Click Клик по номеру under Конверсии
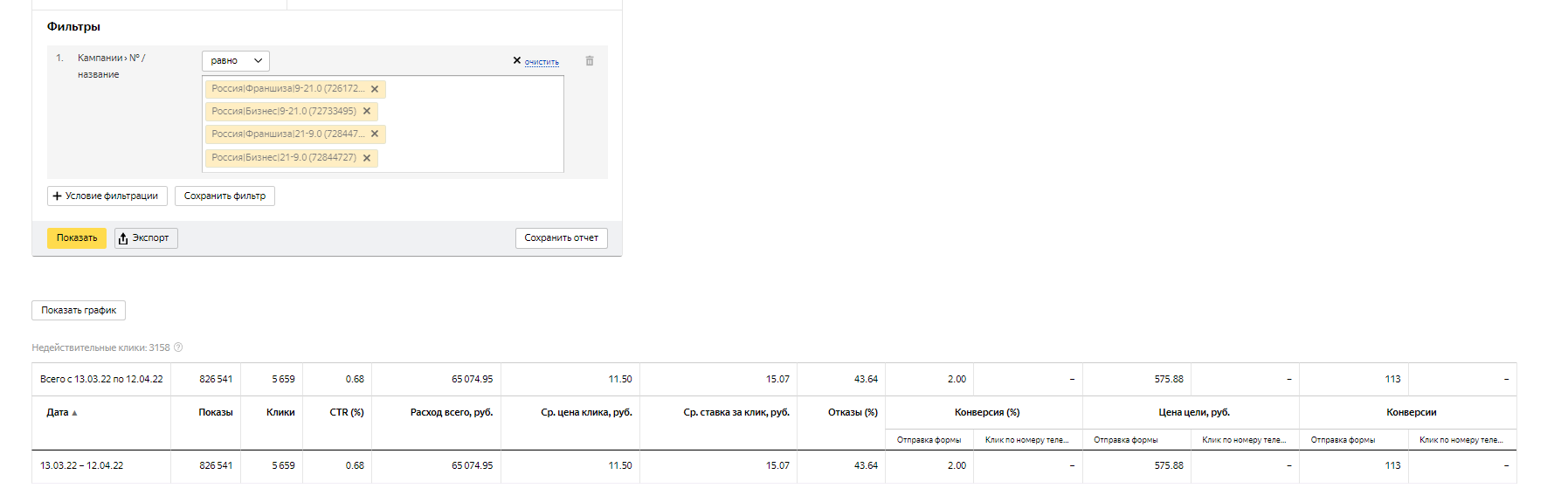This screenshot has width=1568, height=502. point(1461,440)
